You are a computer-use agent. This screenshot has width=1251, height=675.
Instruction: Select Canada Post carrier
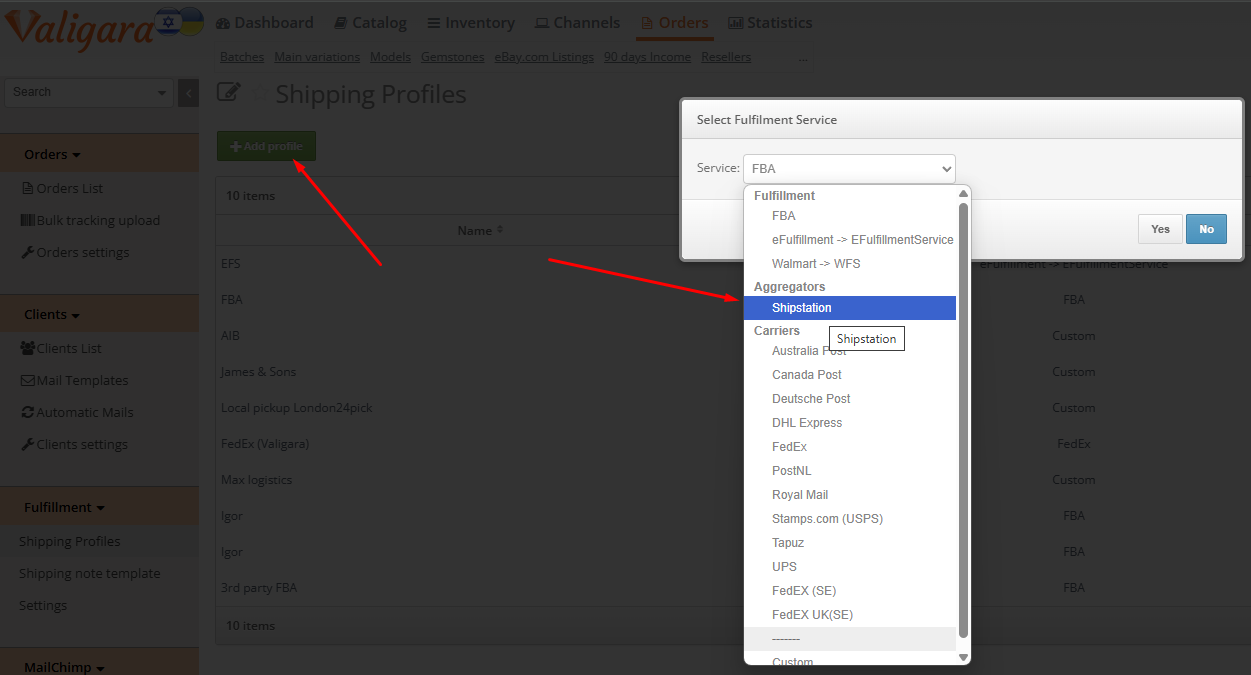click(x=850, y=375)
